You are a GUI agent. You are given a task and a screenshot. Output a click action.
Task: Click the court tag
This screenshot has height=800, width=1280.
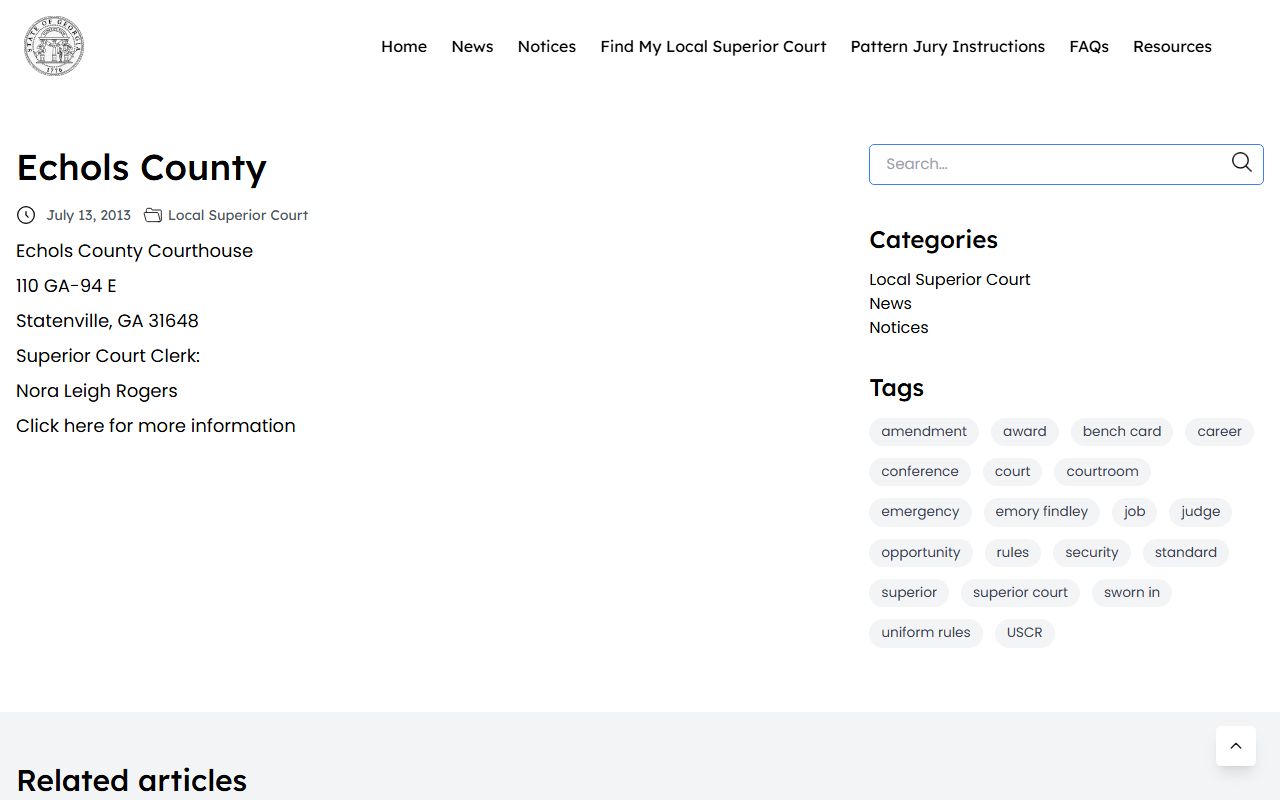tap(1013, 472)
